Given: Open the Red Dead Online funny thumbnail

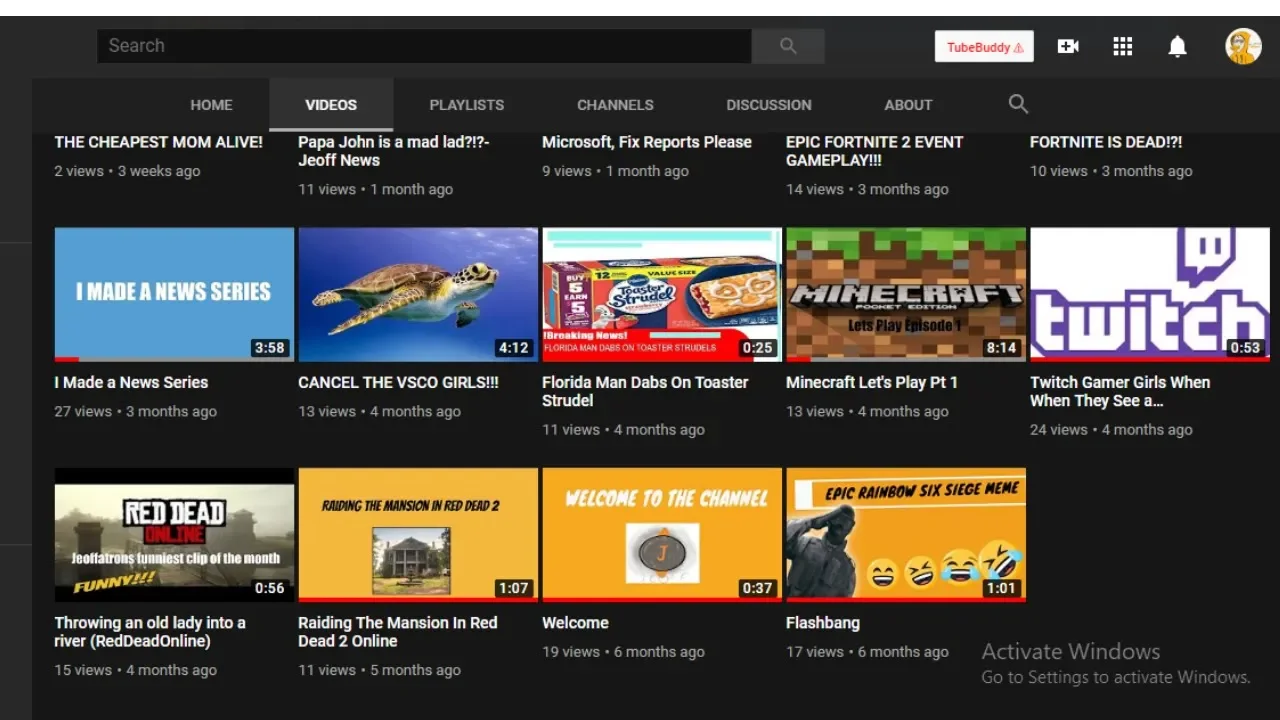Looking at the screenshot, I should [174, 535].
